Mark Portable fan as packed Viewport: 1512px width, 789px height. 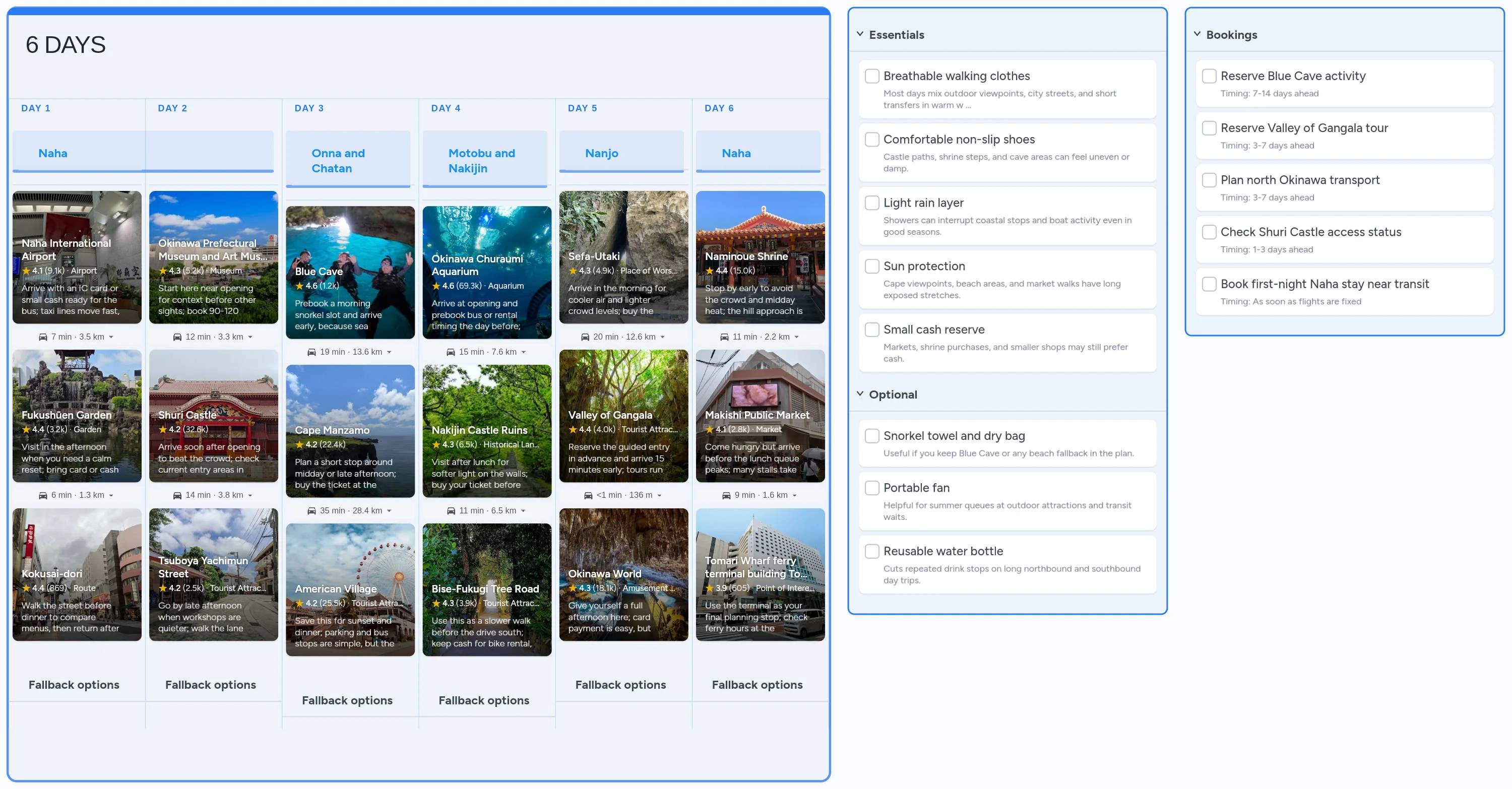(871, 488)
